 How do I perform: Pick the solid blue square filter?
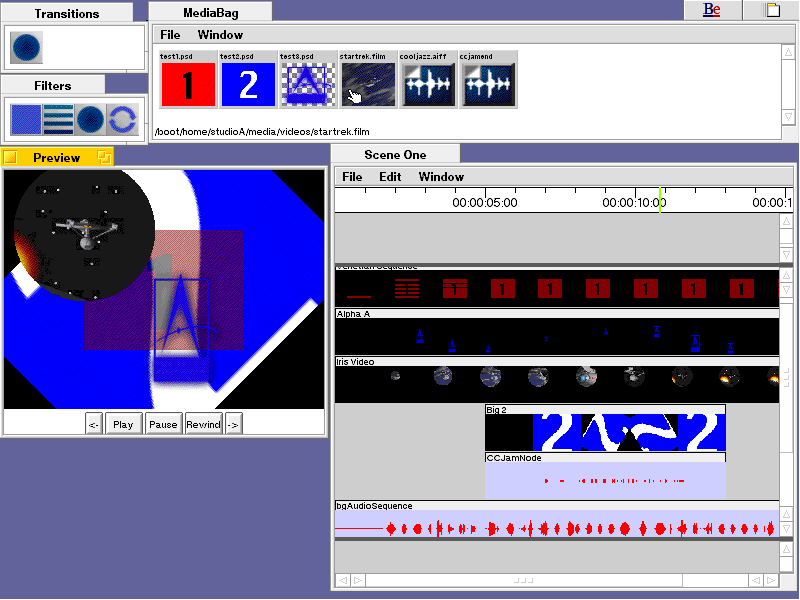(26, 120)
